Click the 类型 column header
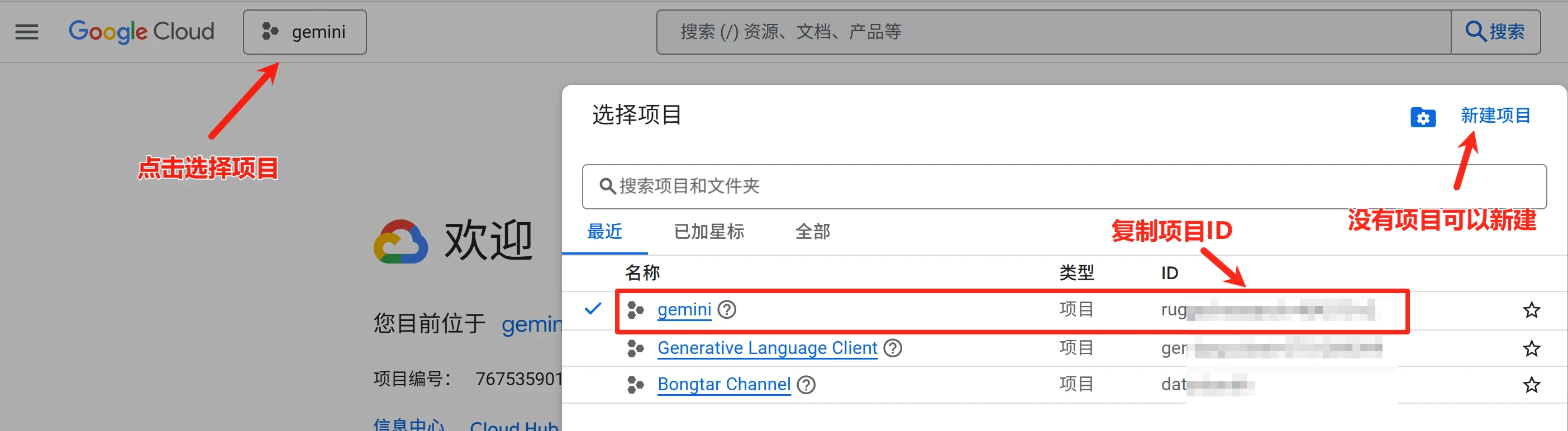 [x=1076, y=272]
